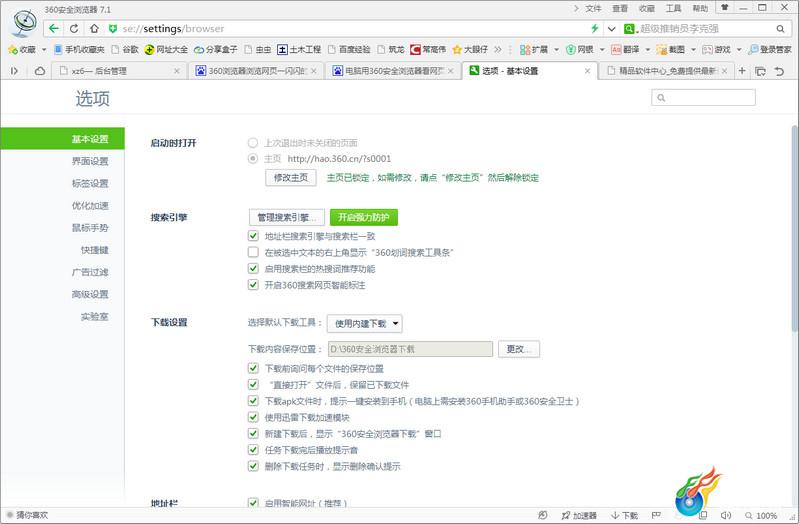Toggle 地址栏搜索引擎与搜索栏一致 checkbox
Image resolution: width=799 pixels, height=524 pixels.
[253, 236]
